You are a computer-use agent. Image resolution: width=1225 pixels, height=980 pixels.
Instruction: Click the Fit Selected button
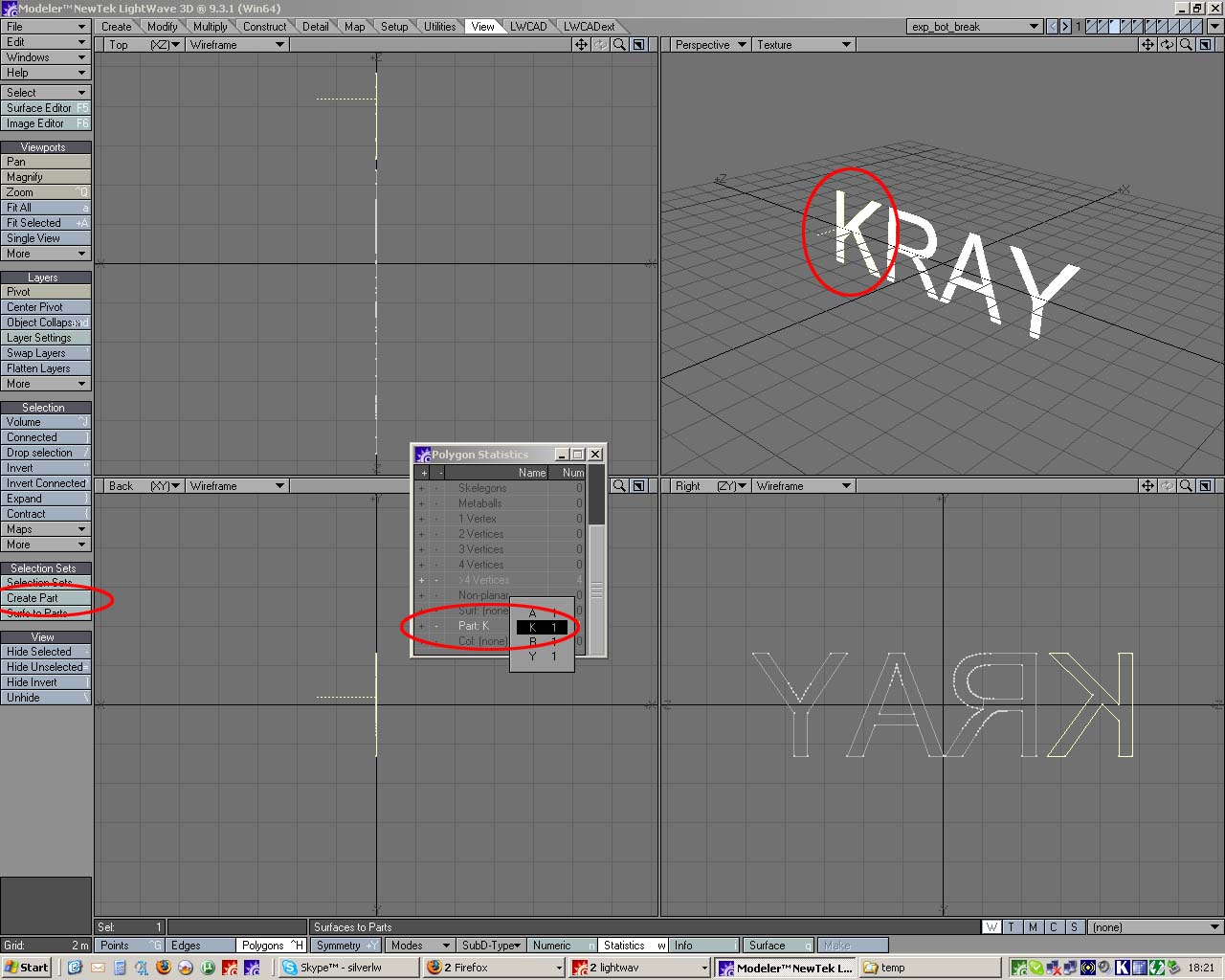click(x=46, y=223)
